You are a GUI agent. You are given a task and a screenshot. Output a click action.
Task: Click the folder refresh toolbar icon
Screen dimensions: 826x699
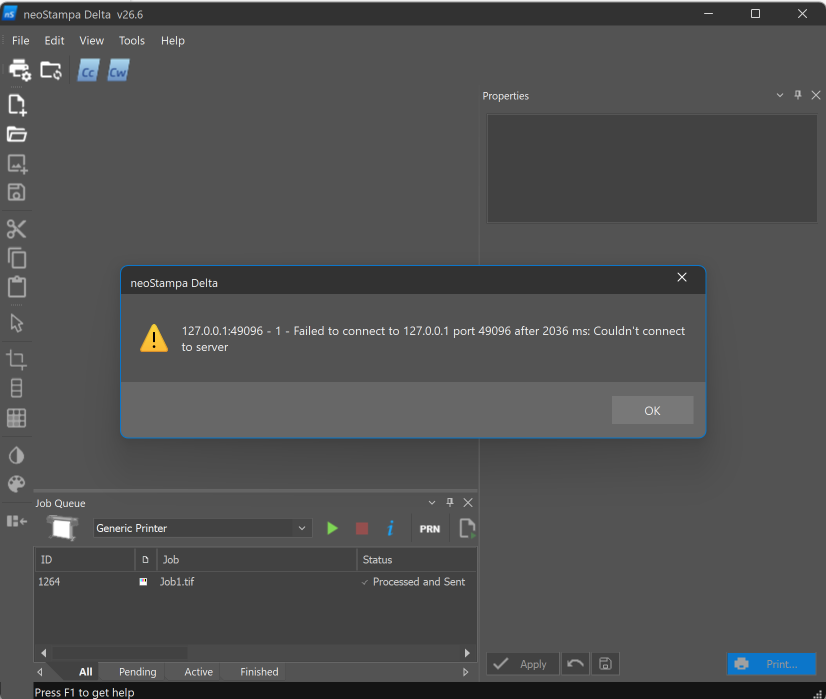(51, 70)
